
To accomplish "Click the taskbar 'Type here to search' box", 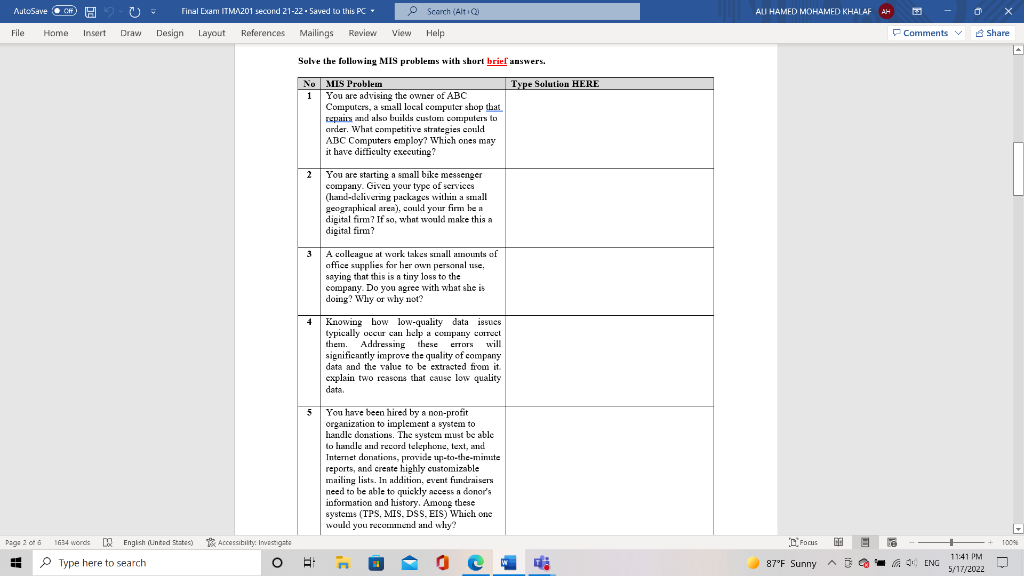I will [147, 562].
